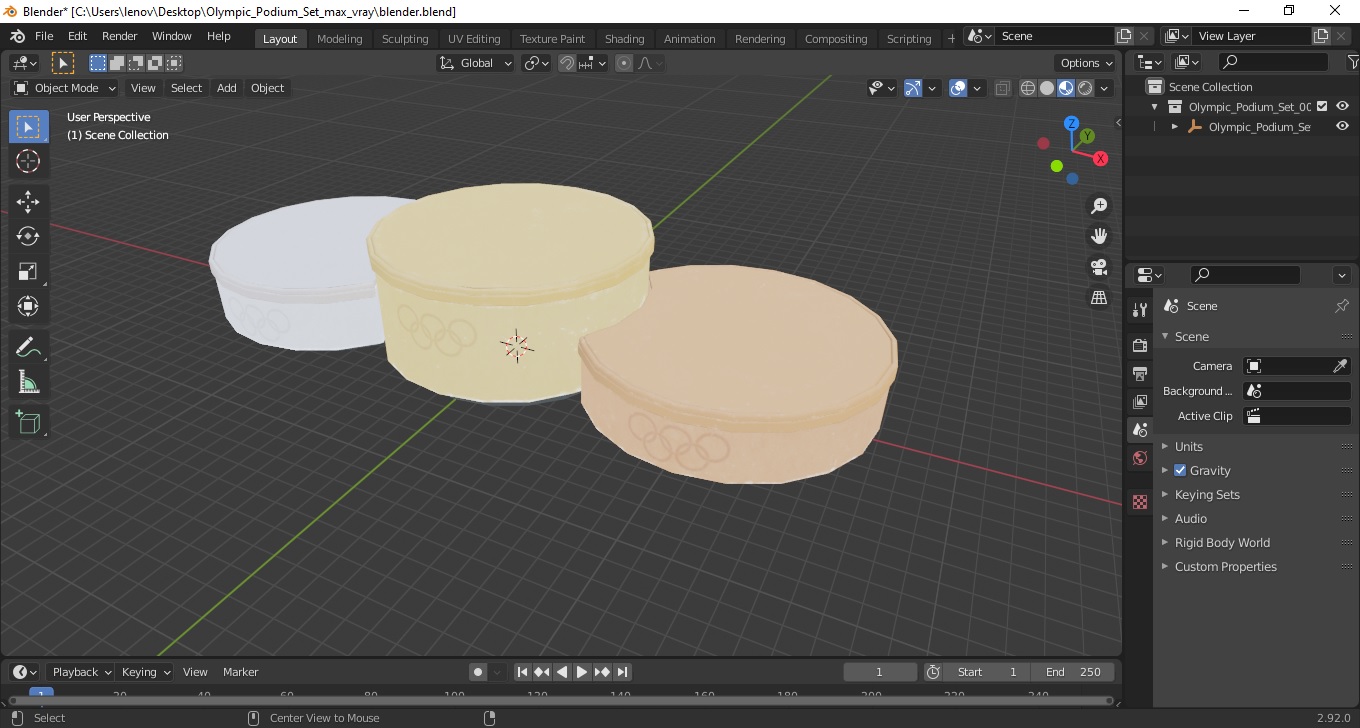Switch to the Shading workspace tab

624,39
